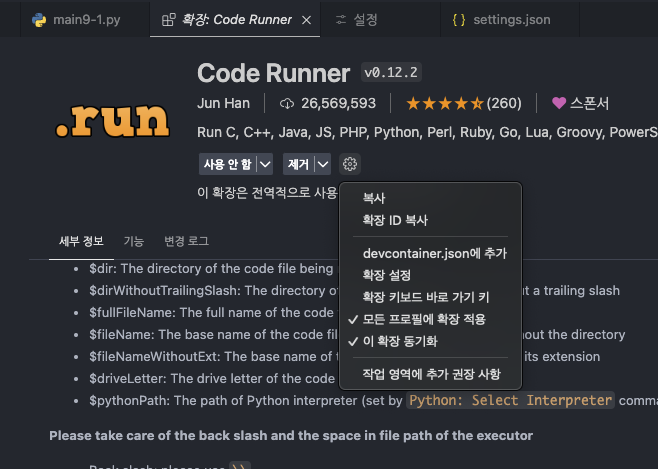Click the .run Code Runner logo

[112, 121]
